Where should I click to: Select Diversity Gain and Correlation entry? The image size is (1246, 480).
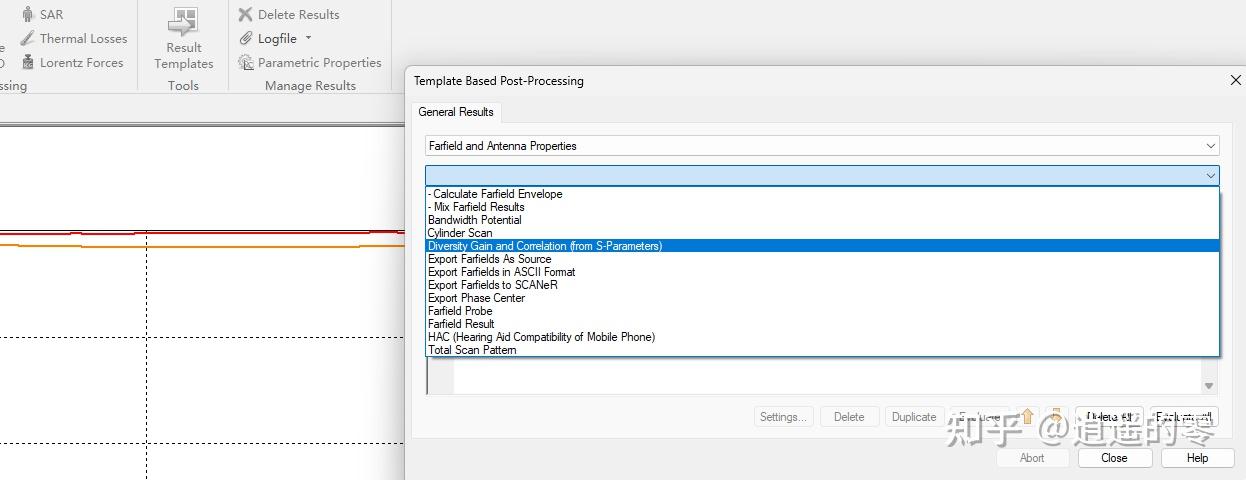click(545, 246)
